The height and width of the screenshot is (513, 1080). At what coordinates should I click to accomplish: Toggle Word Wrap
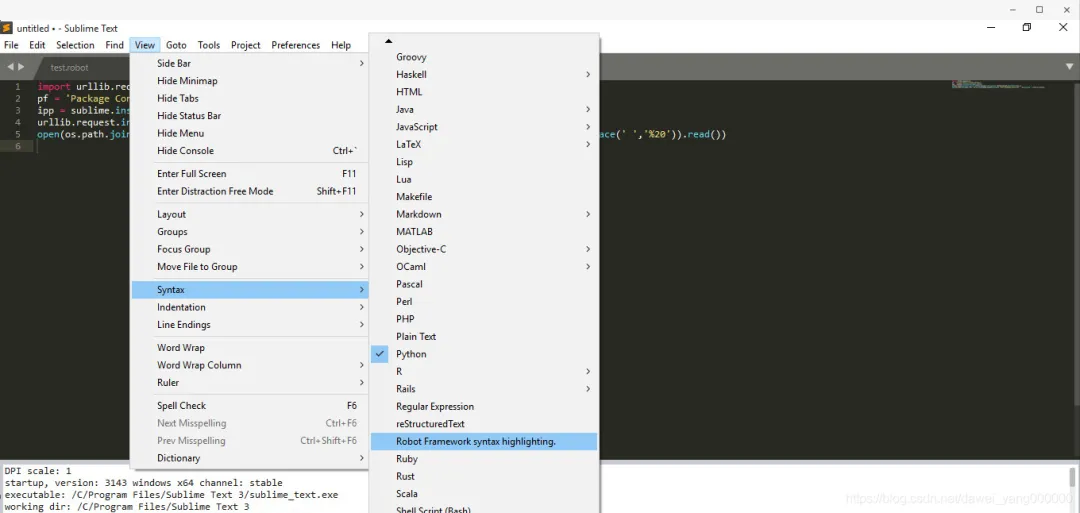point(250,348)
